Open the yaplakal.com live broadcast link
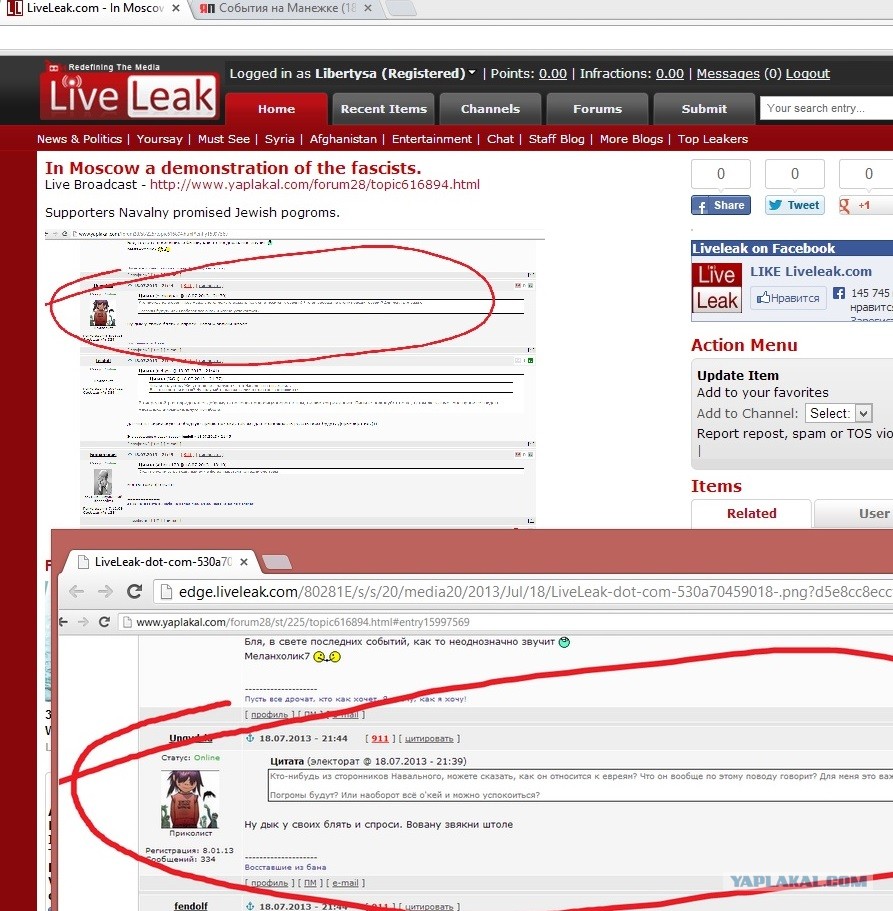 (x=315, y=185)
